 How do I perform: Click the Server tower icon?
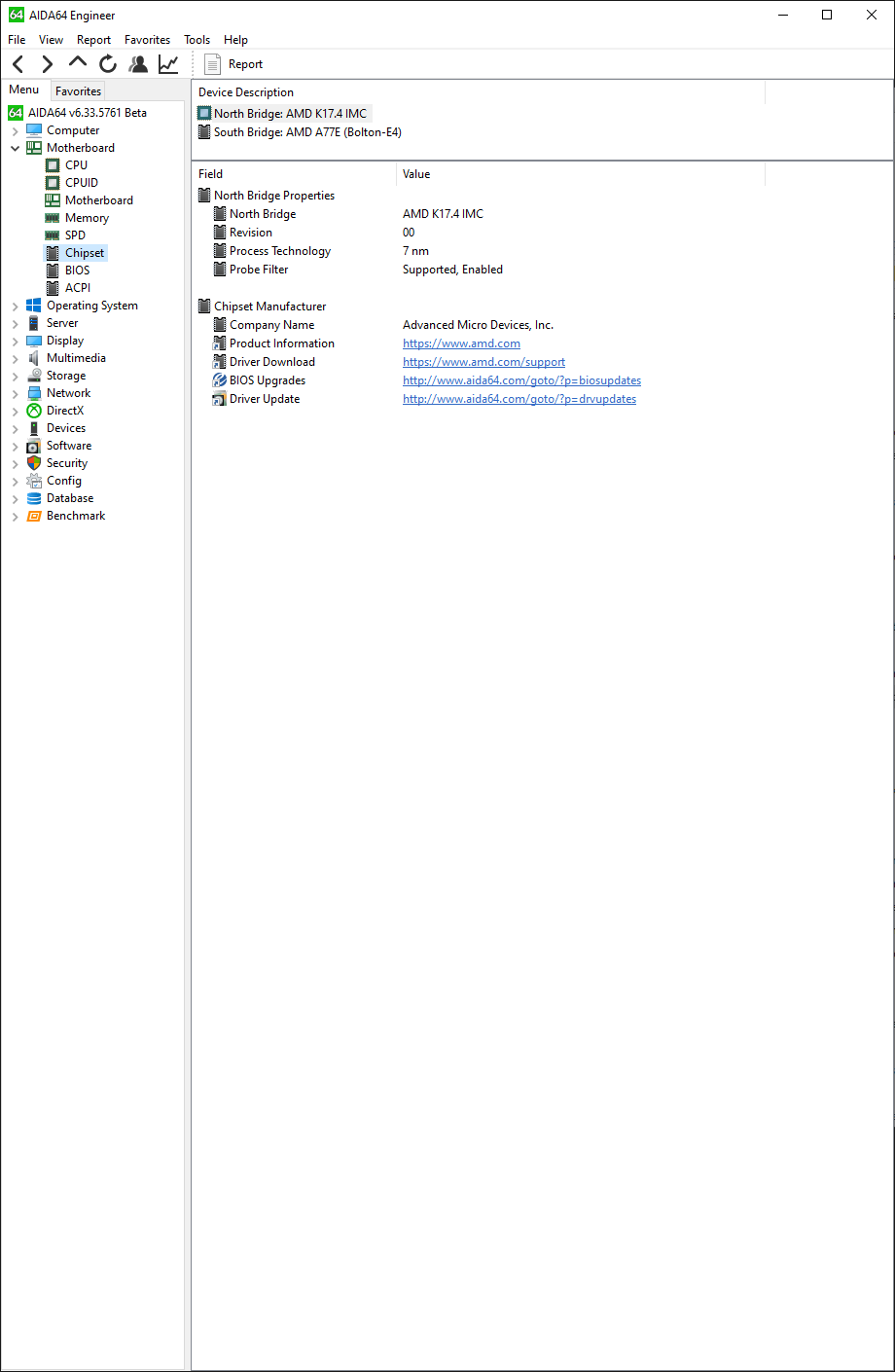tap(34, 323)
